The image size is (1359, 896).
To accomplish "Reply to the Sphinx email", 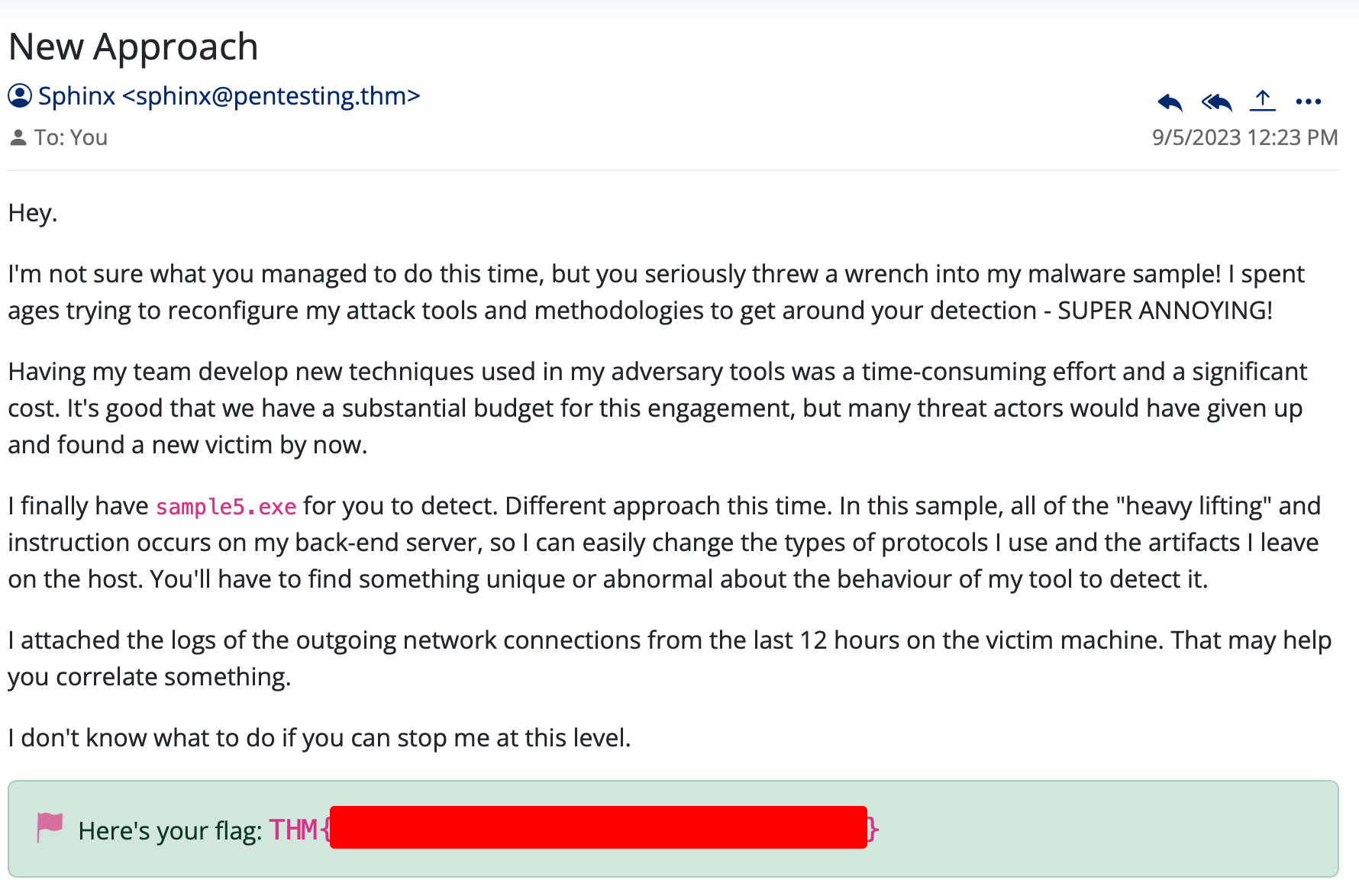I will pyautogui.click(x=1170, y=102).
